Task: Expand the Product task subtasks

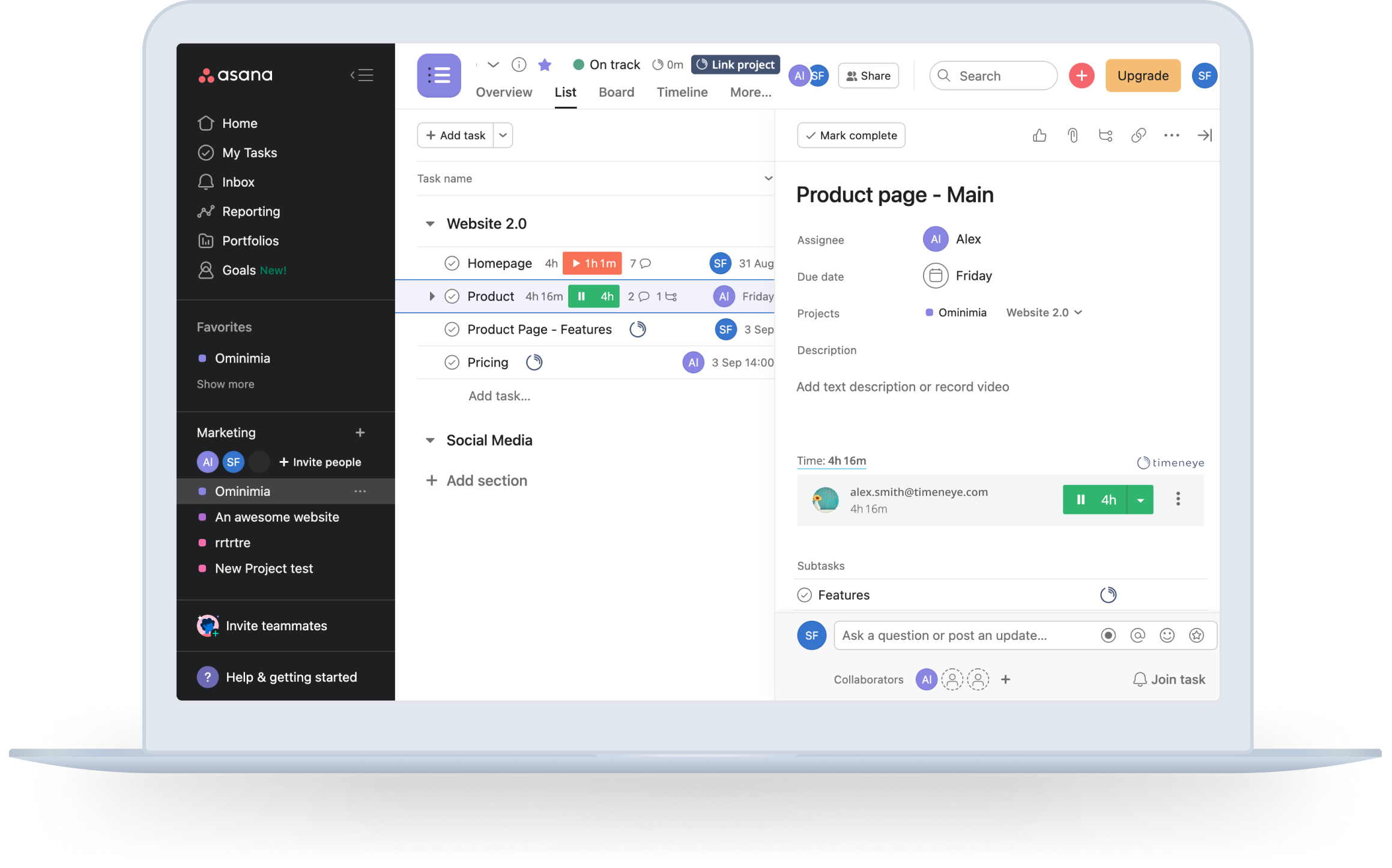Action: click(431, 295)
